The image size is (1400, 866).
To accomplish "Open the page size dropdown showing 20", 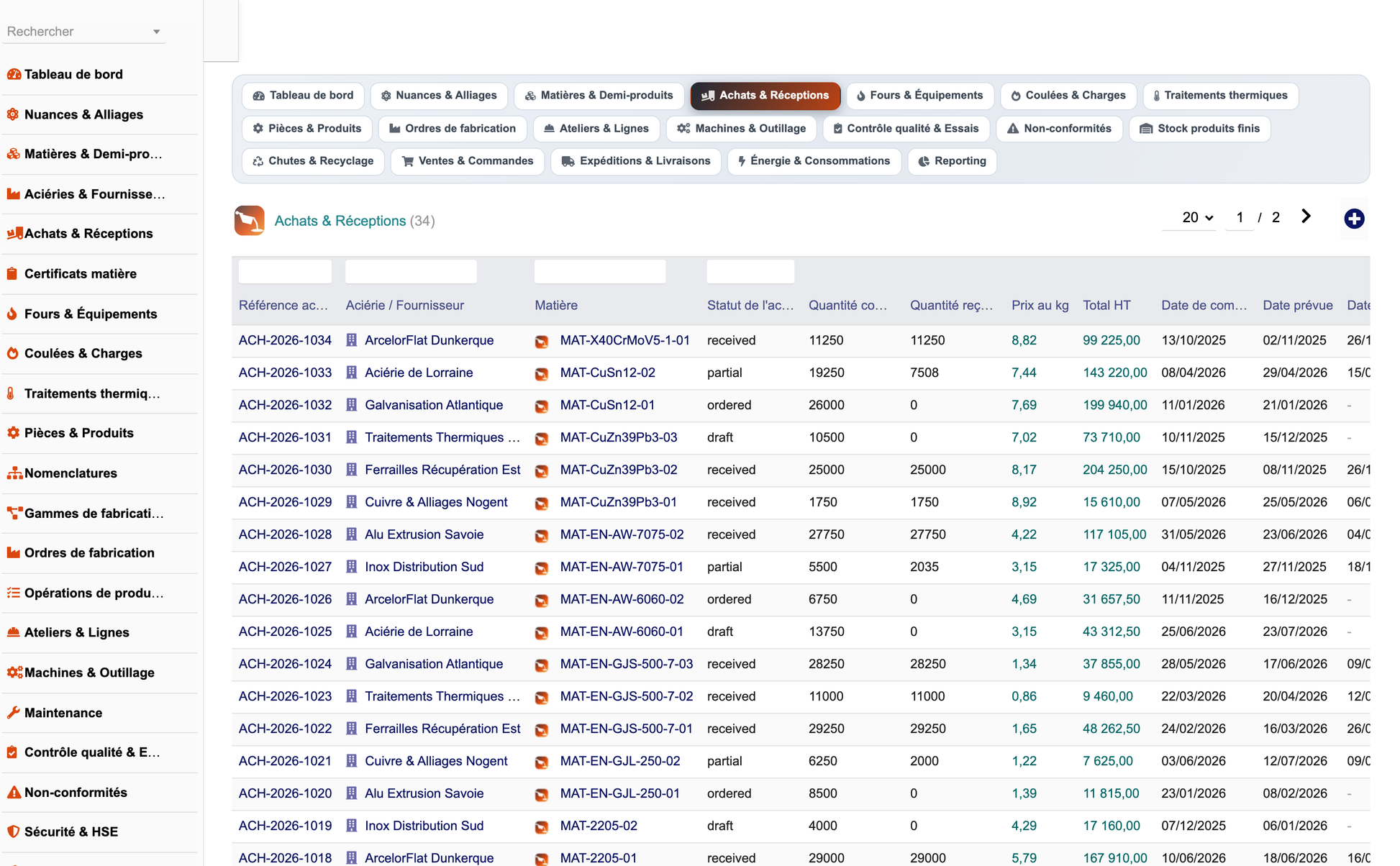I will click(x=1197, y=217).
